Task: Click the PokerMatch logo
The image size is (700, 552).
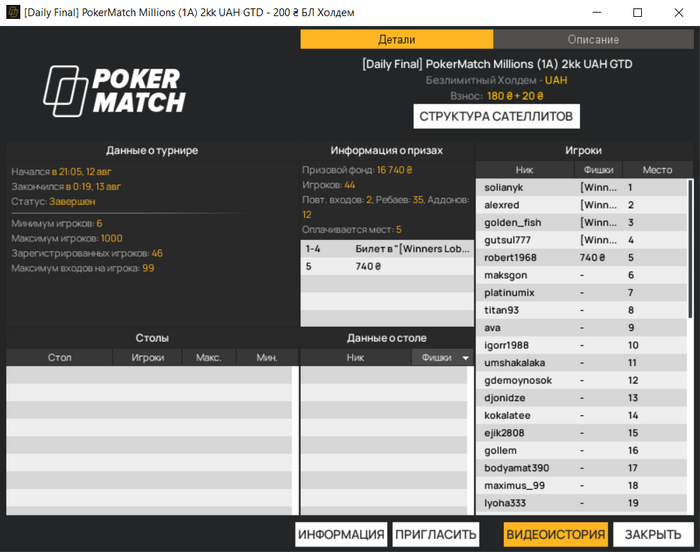Action: 114,91
